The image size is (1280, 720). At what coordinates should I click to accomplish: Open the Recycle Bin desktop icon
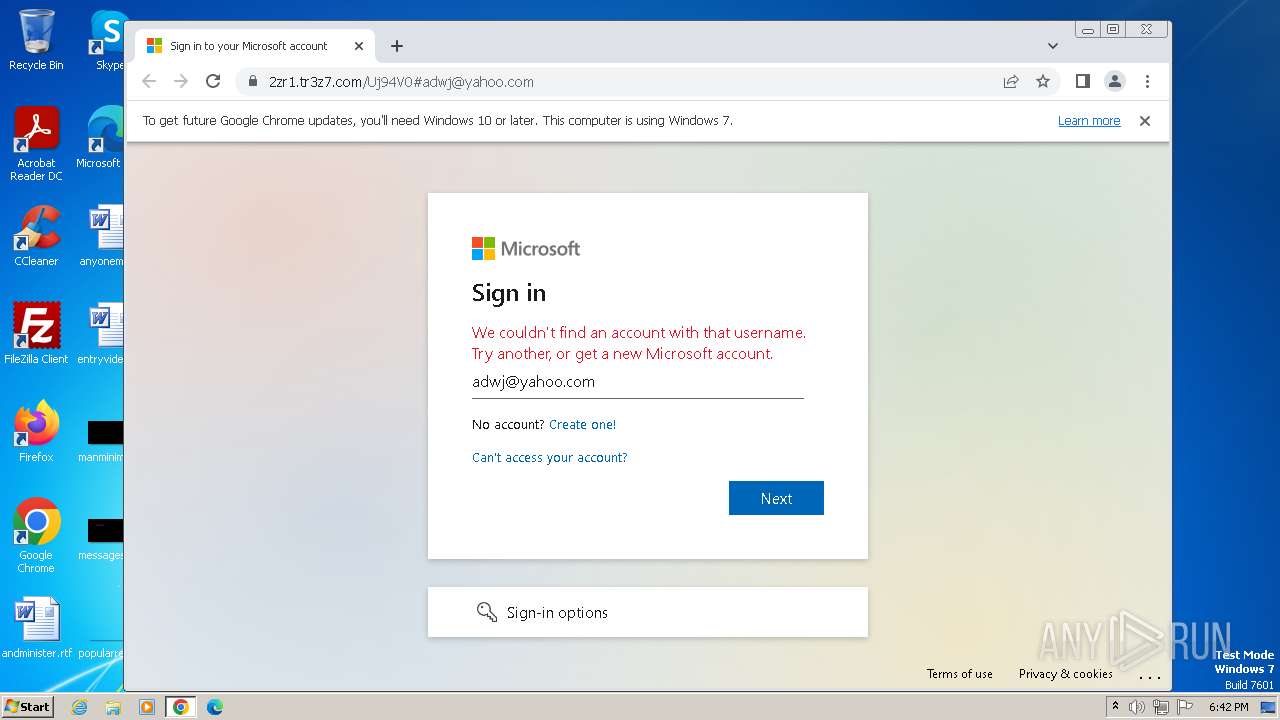tap(36, 40)
